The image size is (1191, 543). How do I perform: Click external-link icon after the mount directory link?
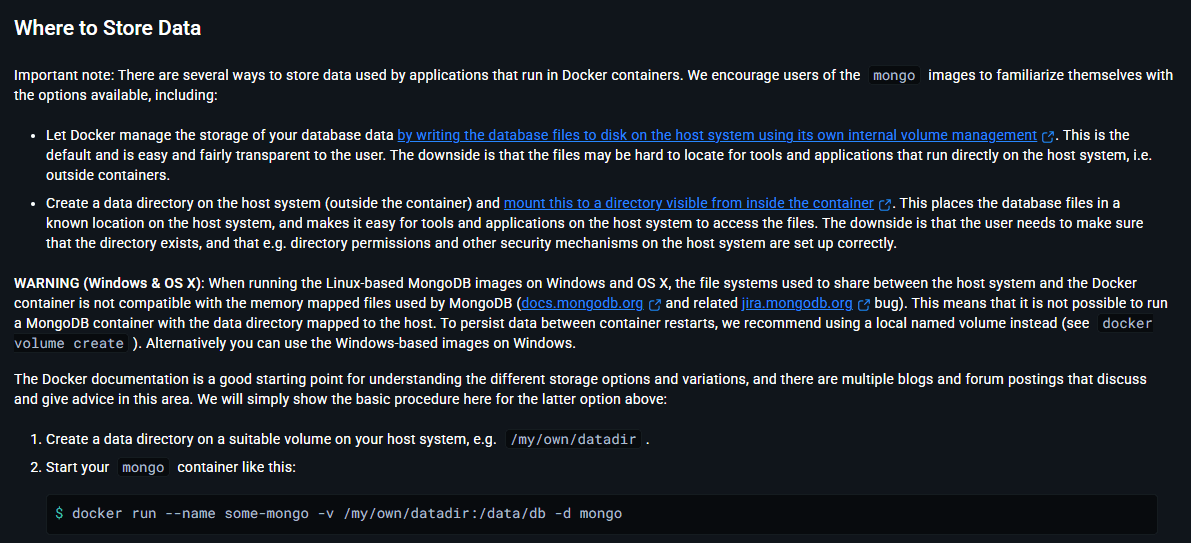[x=885, y=204]
